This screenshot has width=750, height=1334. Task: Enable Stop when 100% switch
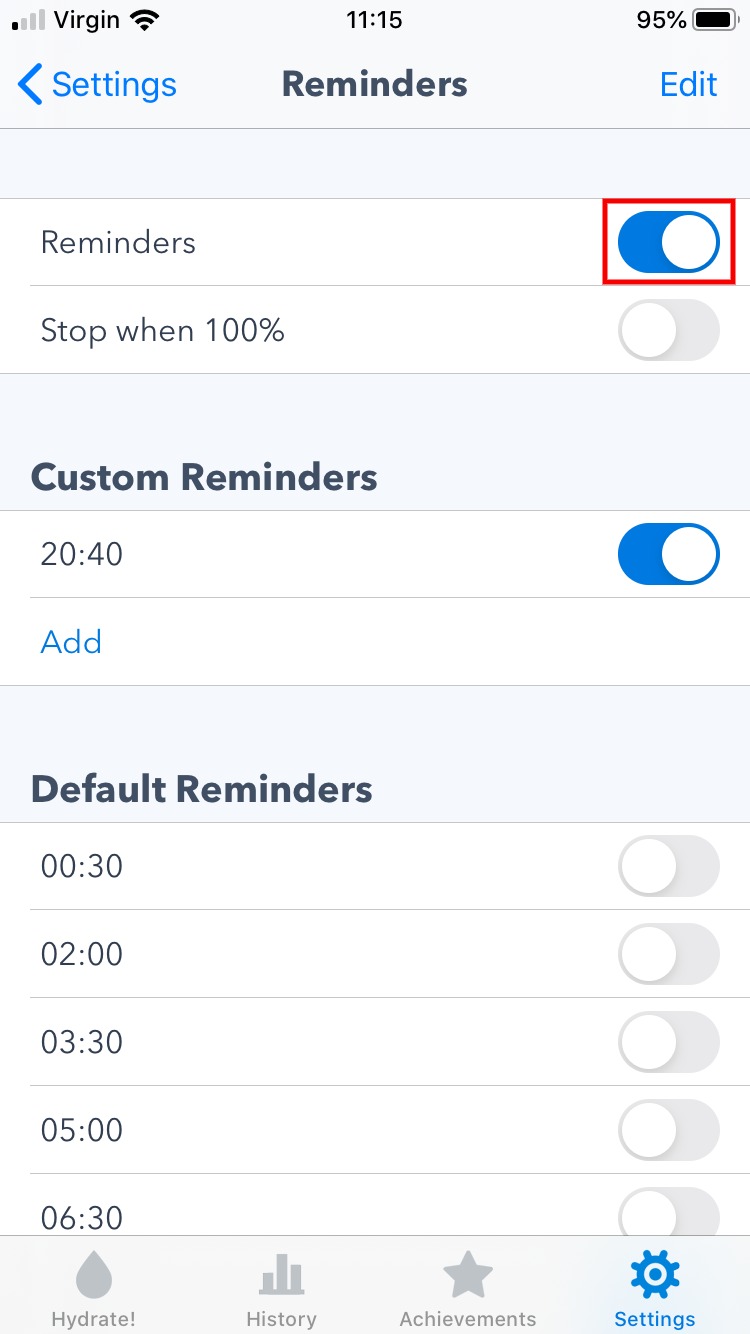click(x=668, y=330)
